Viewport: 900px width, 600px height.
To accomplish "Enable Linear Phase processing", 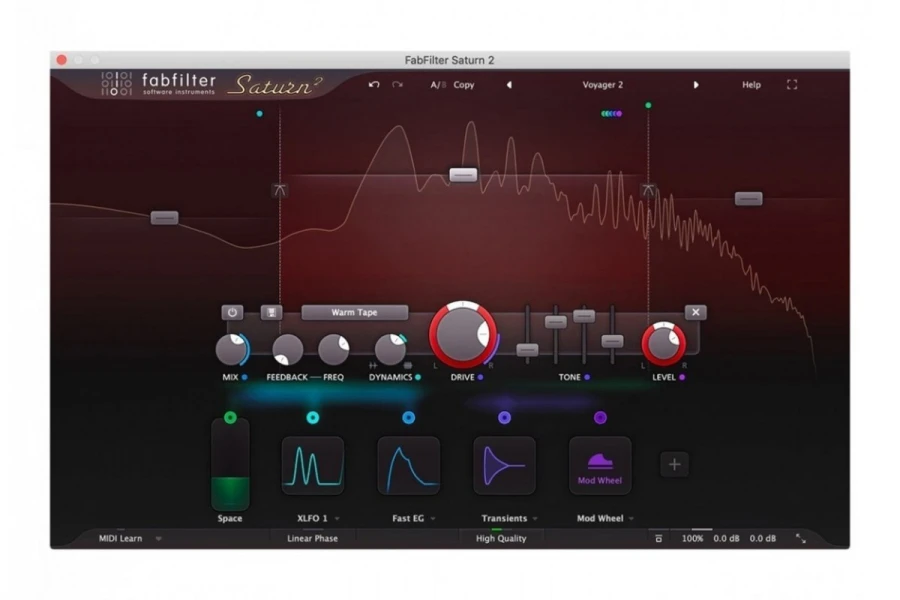I will [312, 539].
